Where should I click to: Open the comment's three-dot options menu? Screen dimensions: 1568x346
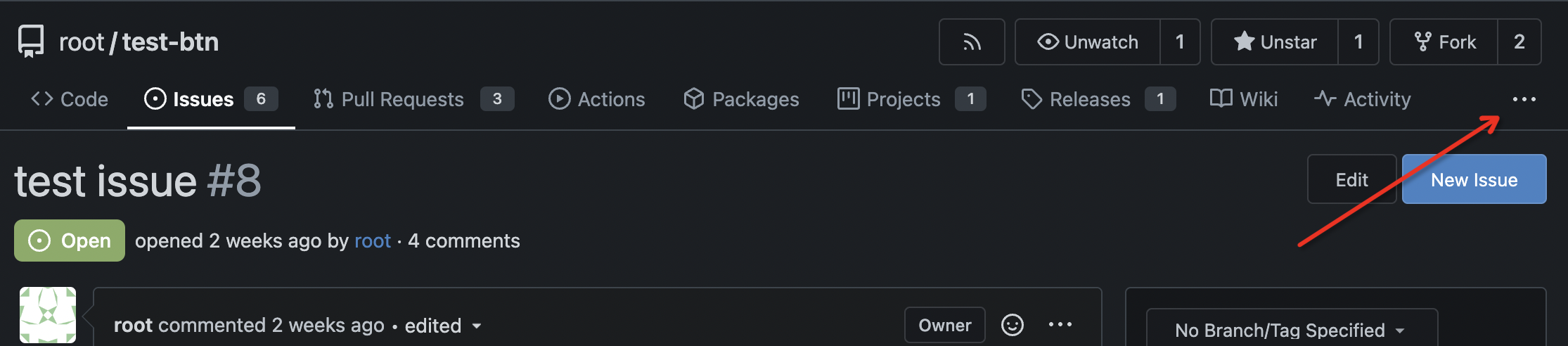(x=1060, y=325)
